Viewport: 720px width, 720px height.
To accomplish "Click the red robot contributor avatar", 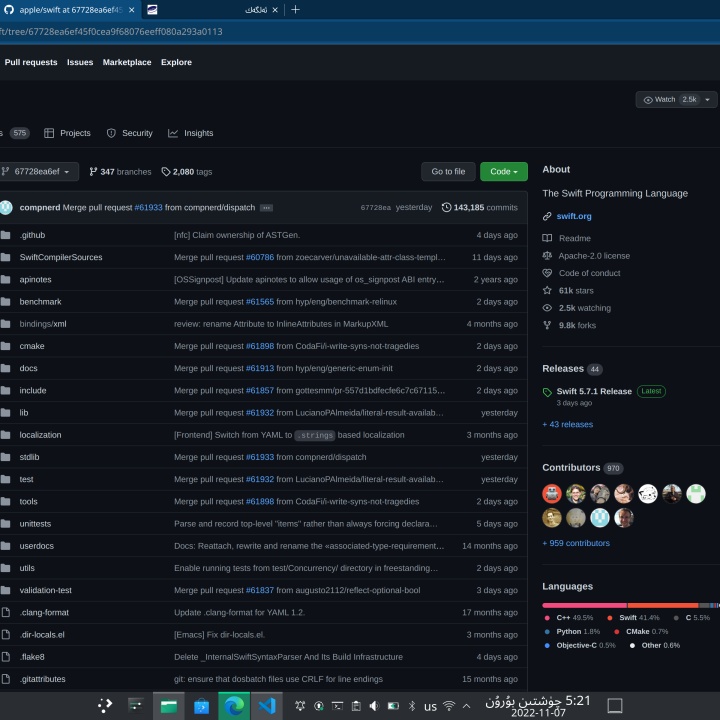I will click(552, 494).
